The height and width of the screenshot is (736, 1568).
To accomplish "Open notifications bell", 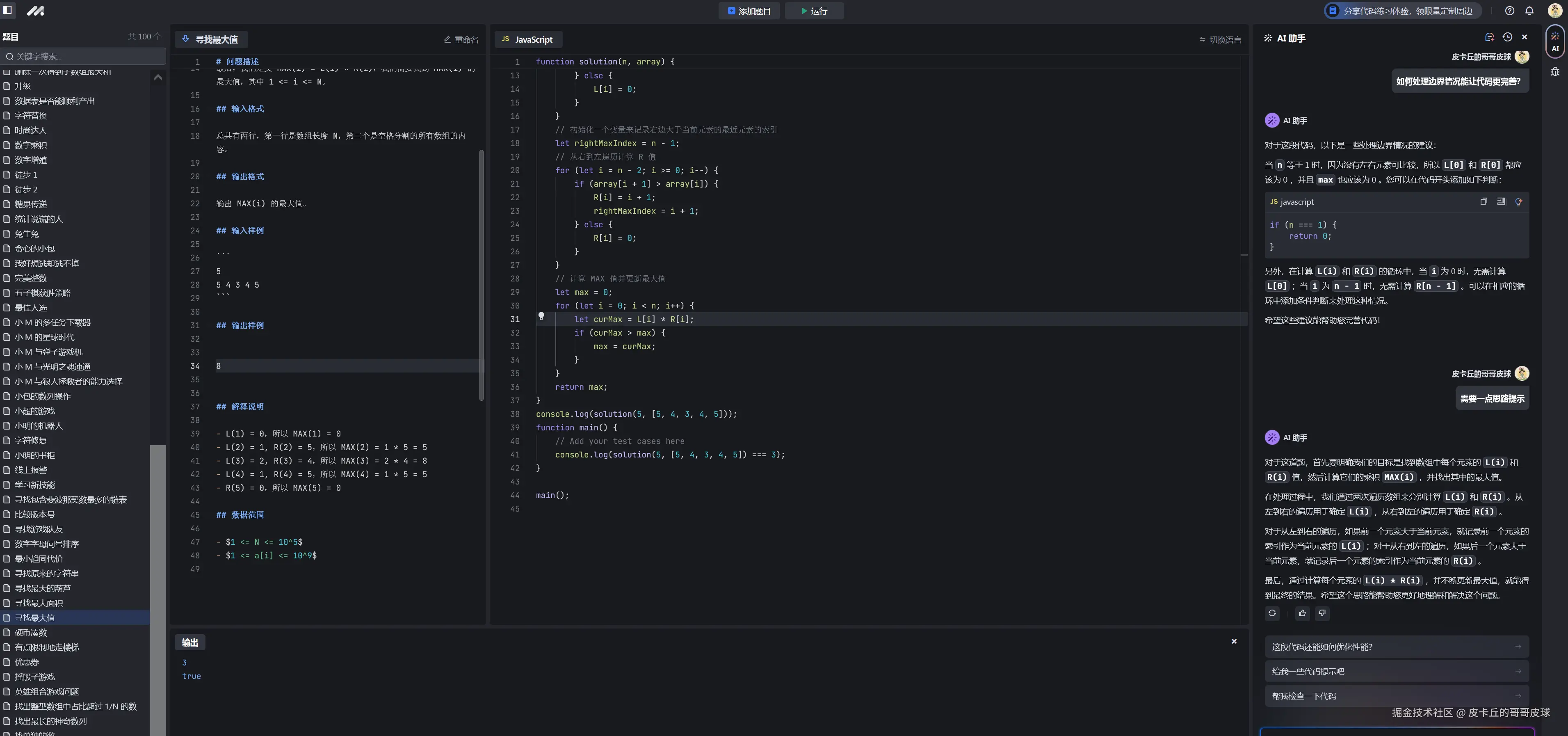I will 1529,11.
